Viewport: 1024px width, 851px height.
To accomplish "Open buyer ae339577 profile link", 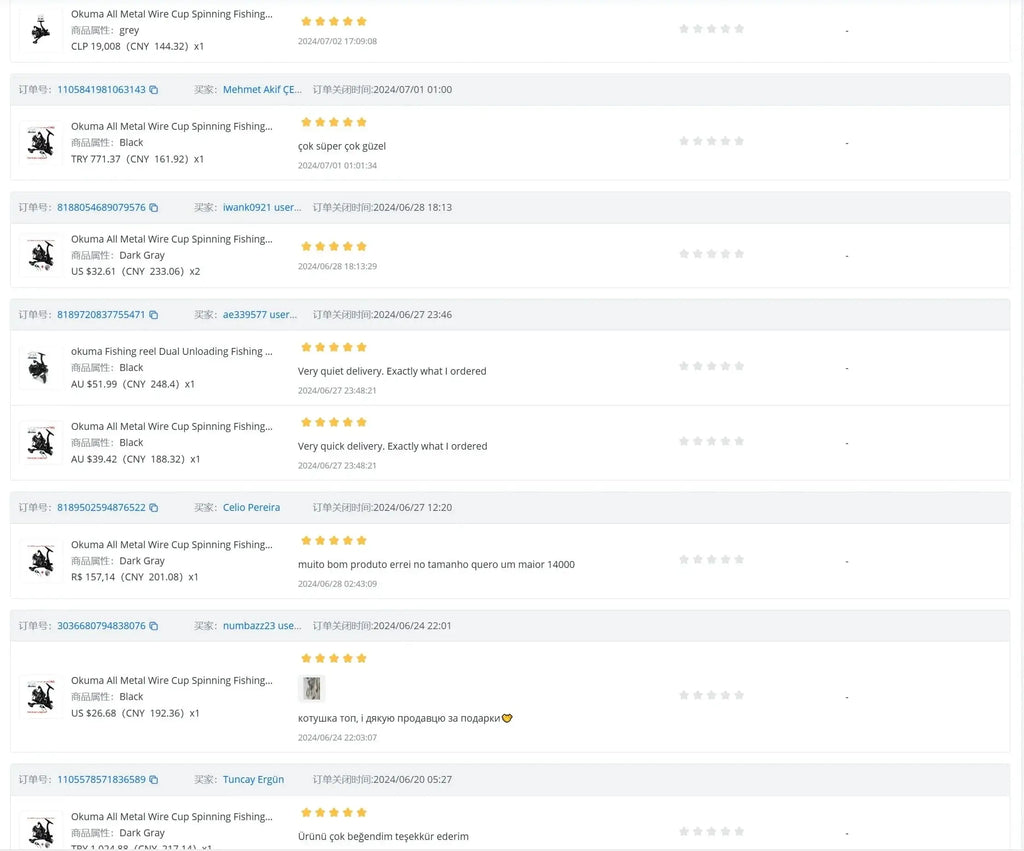I will click(x=259, y=315).
